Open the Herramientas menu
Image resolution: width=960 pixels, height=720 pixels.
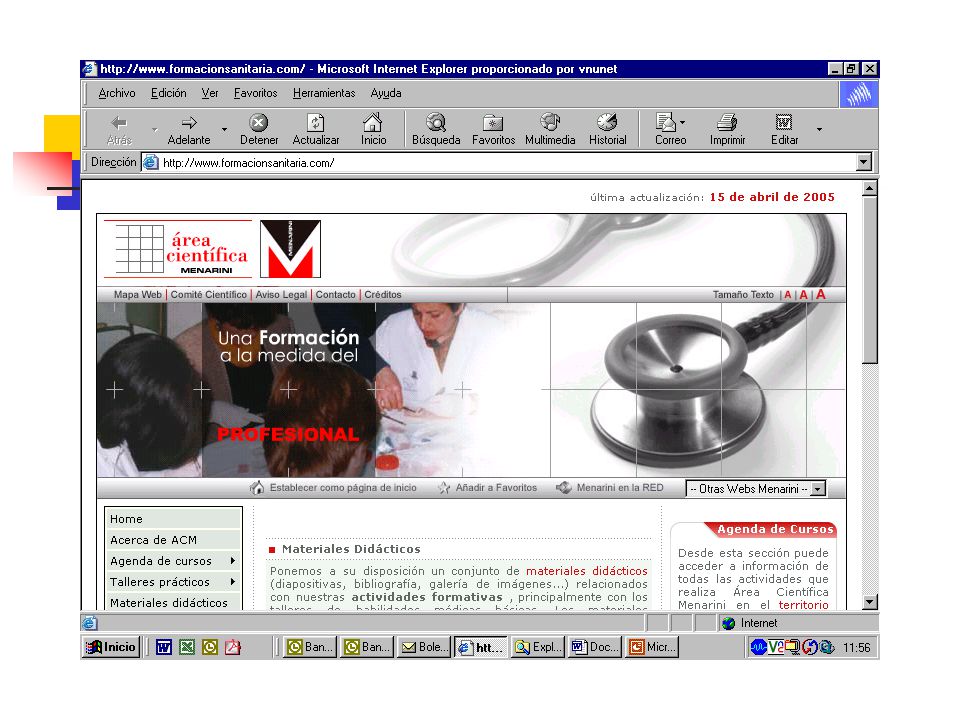tap(324, 93)
